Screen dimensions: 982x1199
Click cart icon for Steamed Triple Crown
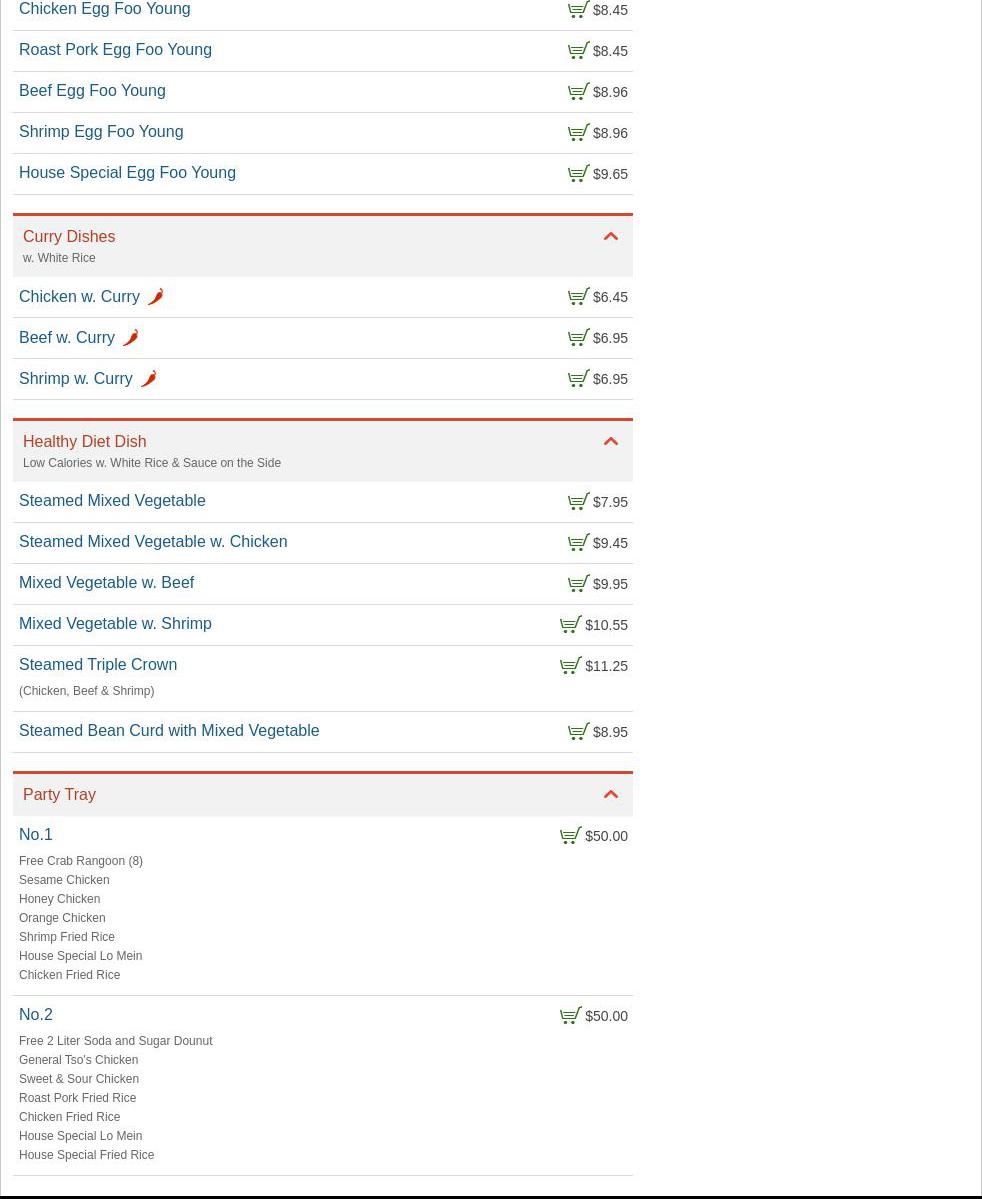(x=570, y=666)
